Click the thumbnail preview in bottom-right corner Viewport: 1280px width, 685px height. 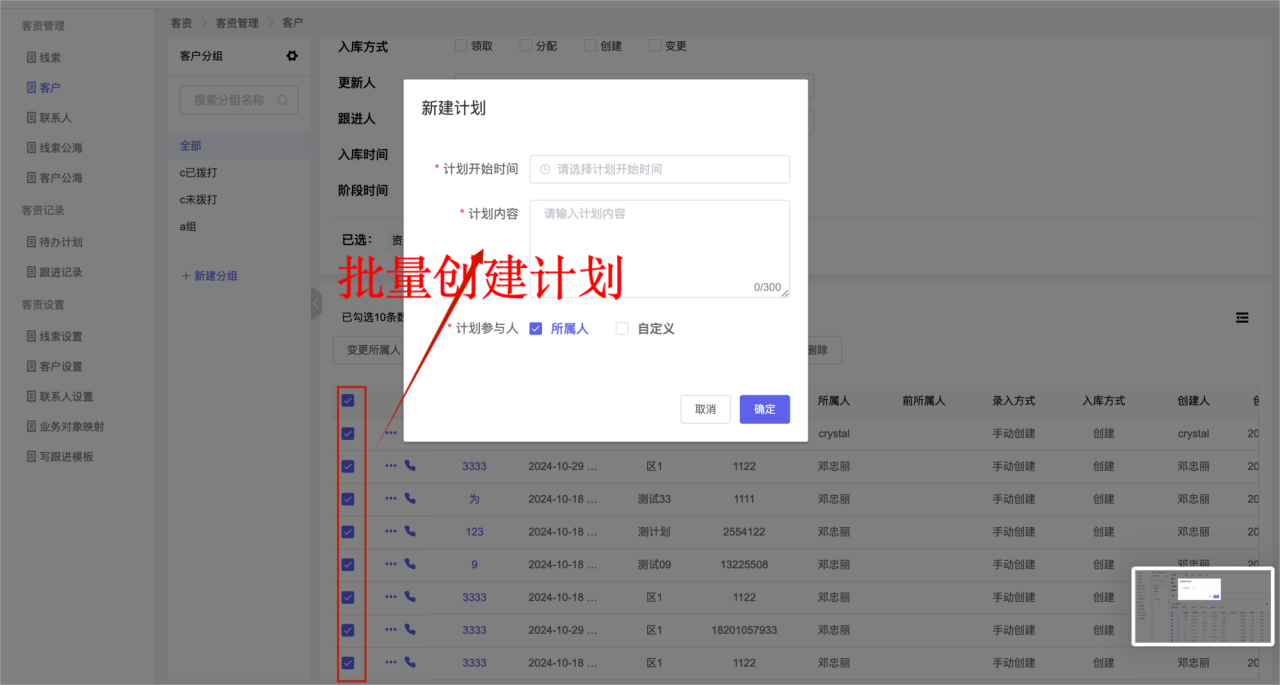(1203, 607)
